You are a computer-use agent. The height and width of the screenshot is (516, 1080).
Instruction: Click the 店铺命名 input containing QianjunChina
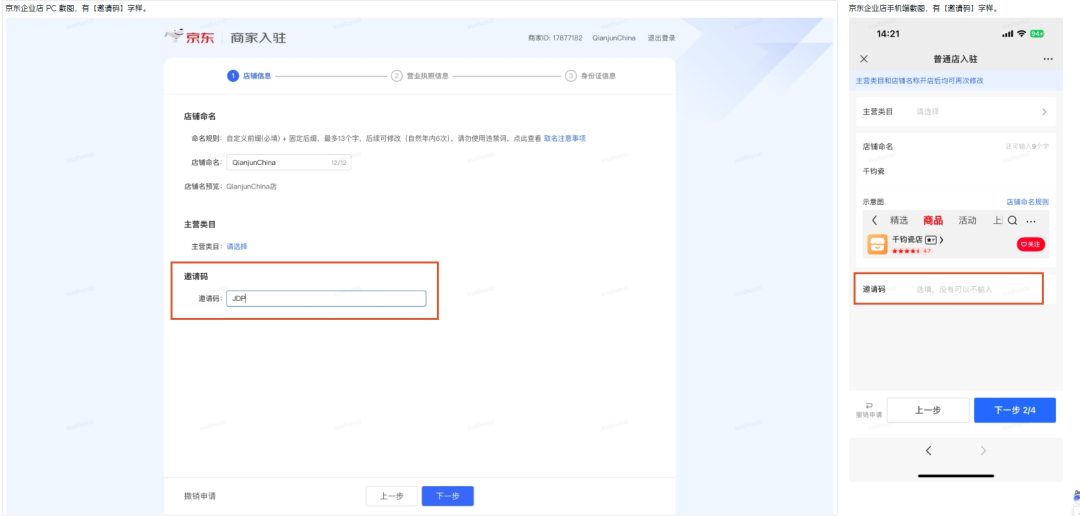click(x=289, y=163)
